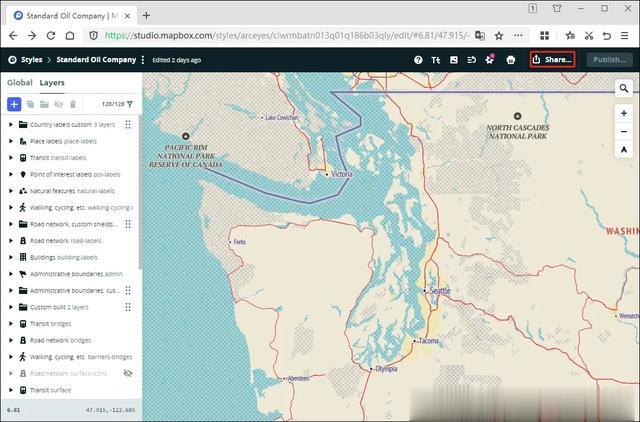Click North Cascades National Park label
The image size is (640, 422).
(x=518, y=131)
